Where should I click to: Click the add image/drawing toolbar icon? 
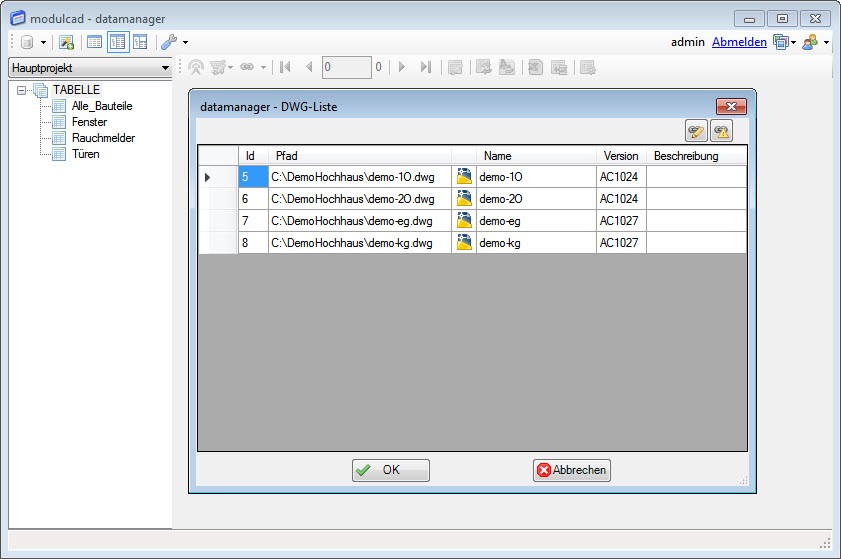coord(67,42)
